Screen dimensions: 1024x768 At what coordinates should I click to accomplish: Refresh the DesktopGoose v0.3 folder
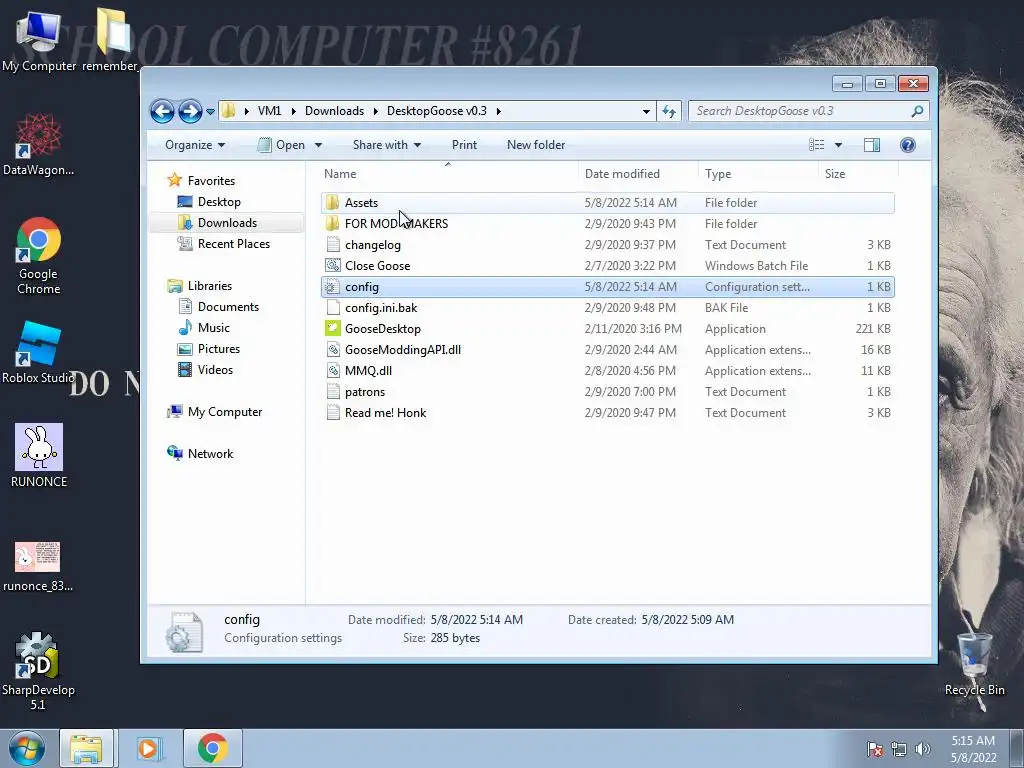(x=669, y=111)
